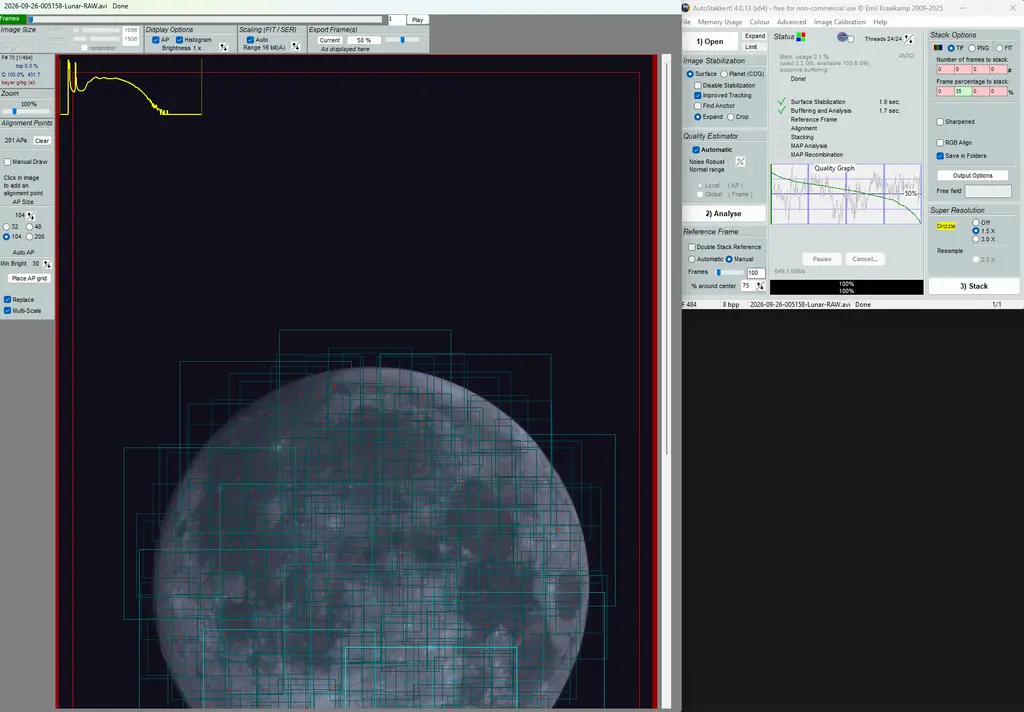Image resolution: width=1024 pixels, height=712 pixels.
Task: Click the Quality Graph
Action: coord(846,194)
